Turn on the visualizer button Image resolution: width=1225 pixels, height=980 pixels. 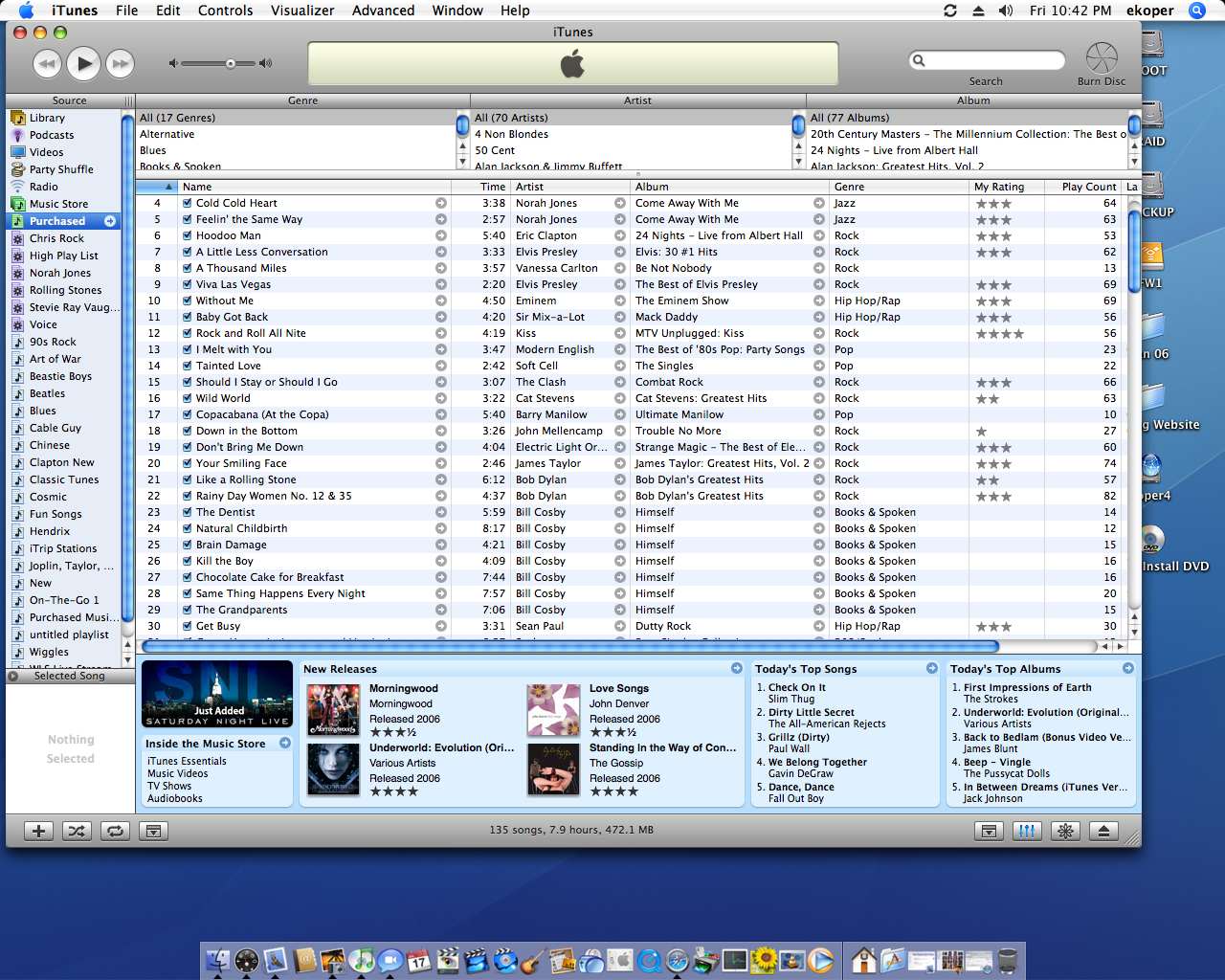pyautogui.click(x=1065, y=831)
